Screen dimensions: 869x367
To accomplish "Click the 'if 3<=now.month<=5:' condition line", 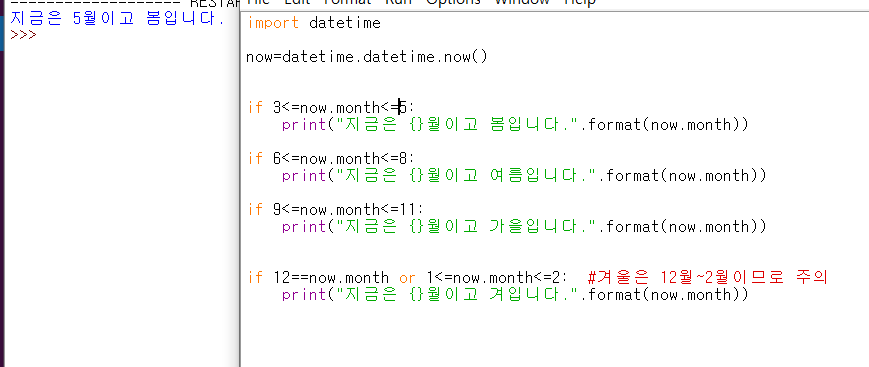I will pos(331,108).
